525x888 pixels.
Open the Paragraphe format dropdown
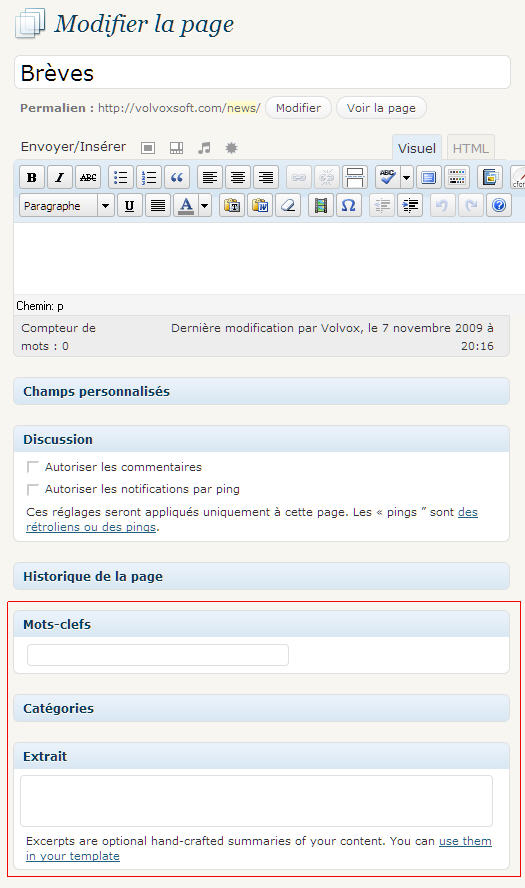coord(67,206)
